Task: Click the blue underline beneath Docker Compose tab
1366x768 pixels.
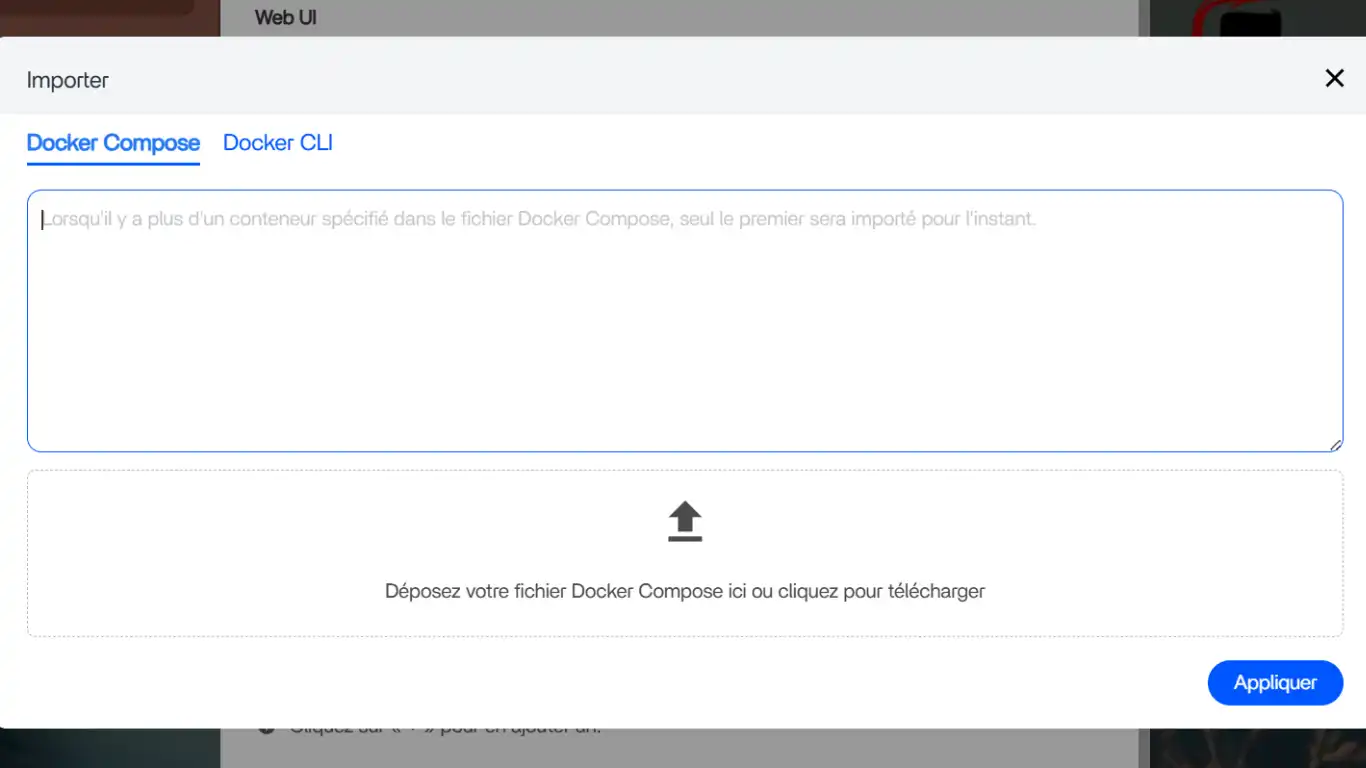Action: click(113, 163)
